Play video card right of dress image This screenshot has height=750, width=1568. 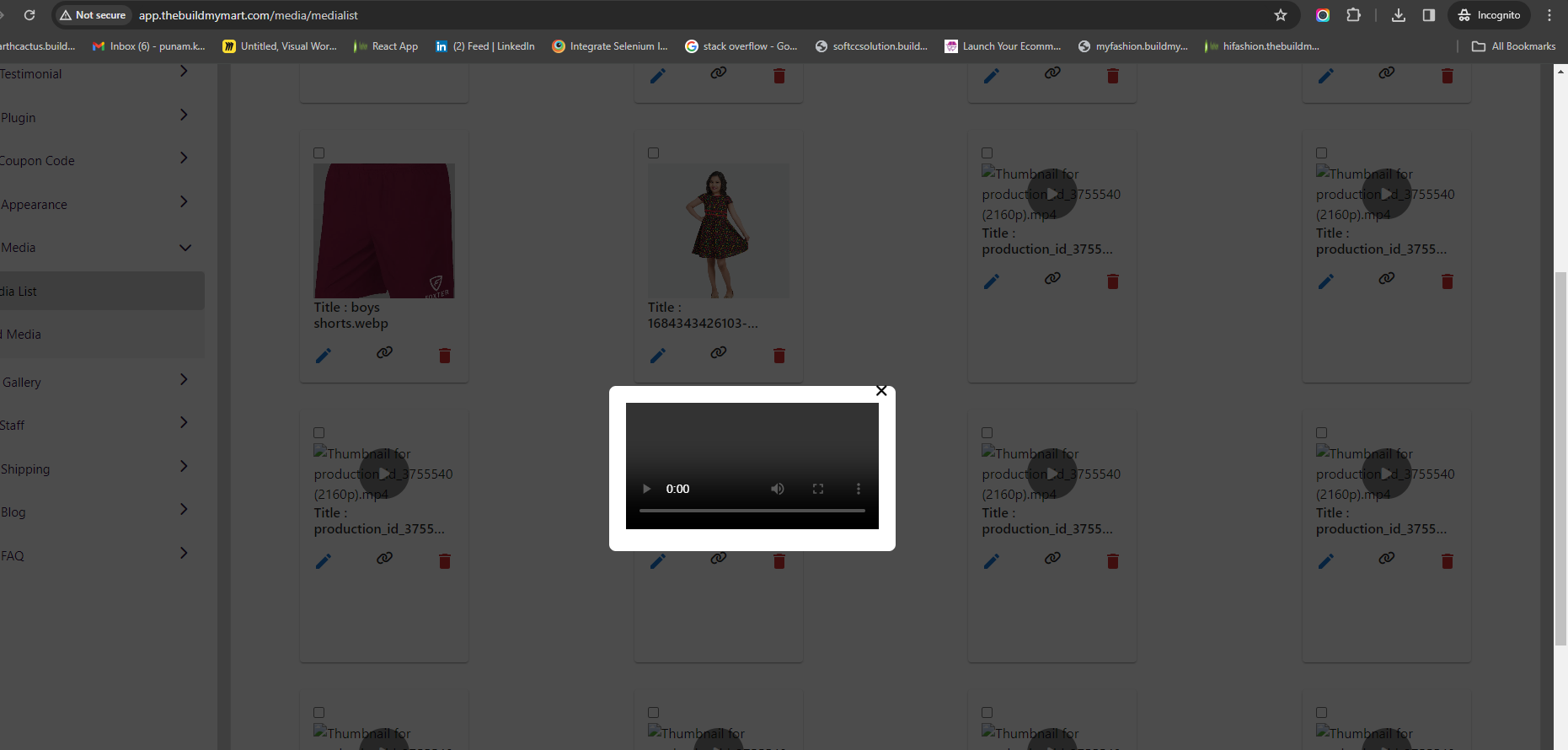pyautogui.click(x=1052, y=194)
